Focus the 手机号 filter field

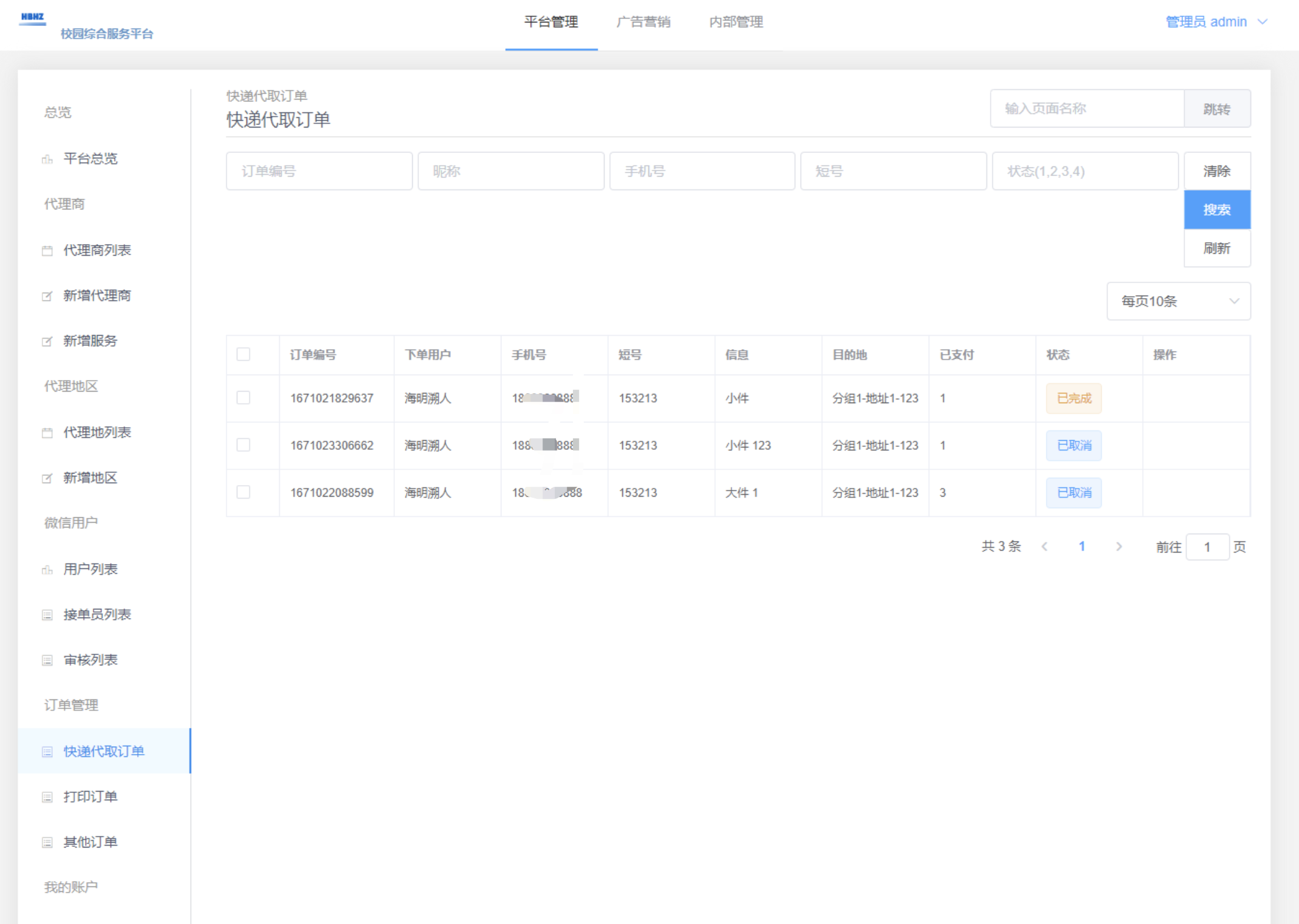(x=702, y=171)
